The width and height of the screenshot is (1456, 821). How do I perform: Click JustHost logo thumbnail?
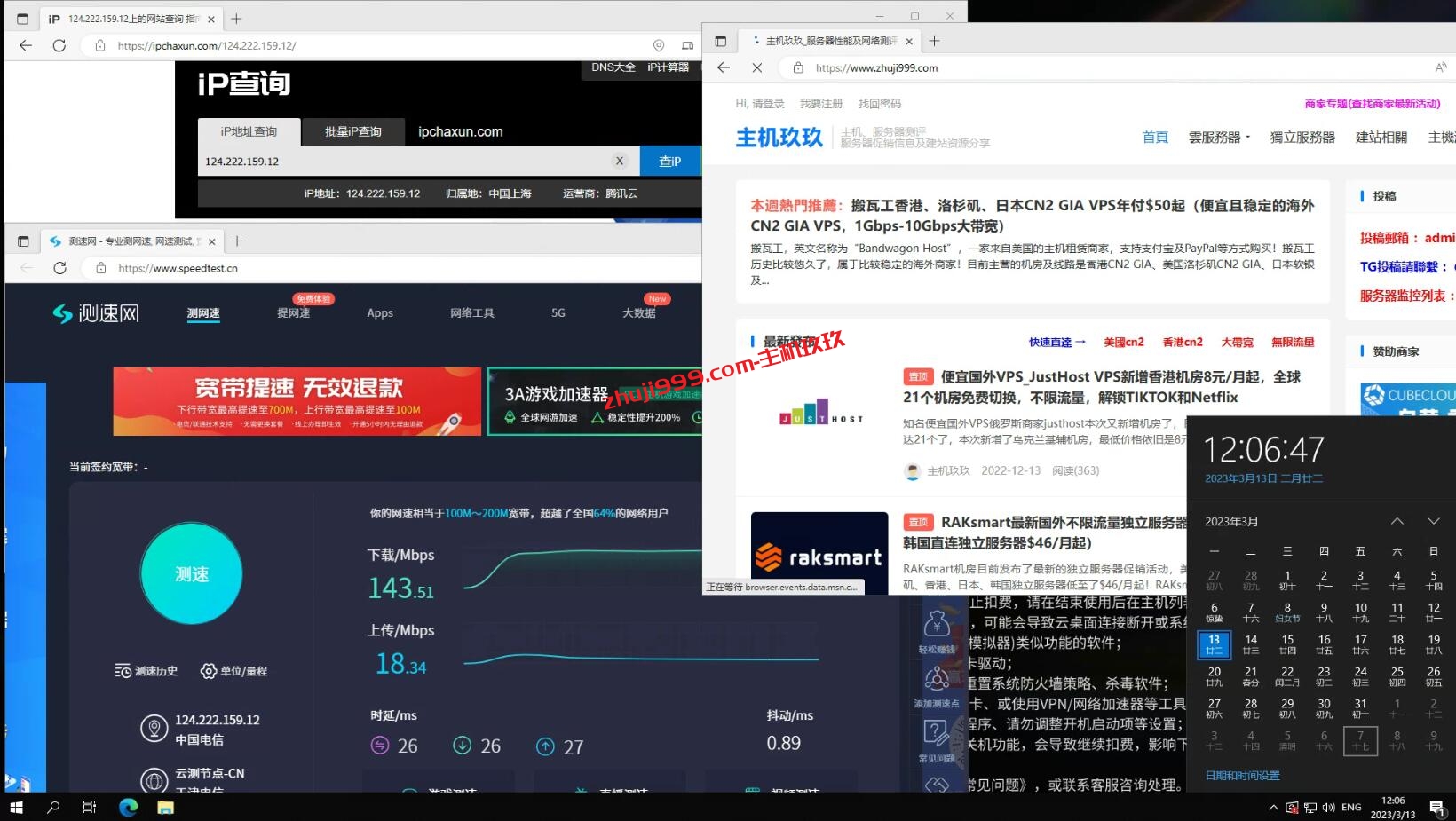click(x=819, y=414)
